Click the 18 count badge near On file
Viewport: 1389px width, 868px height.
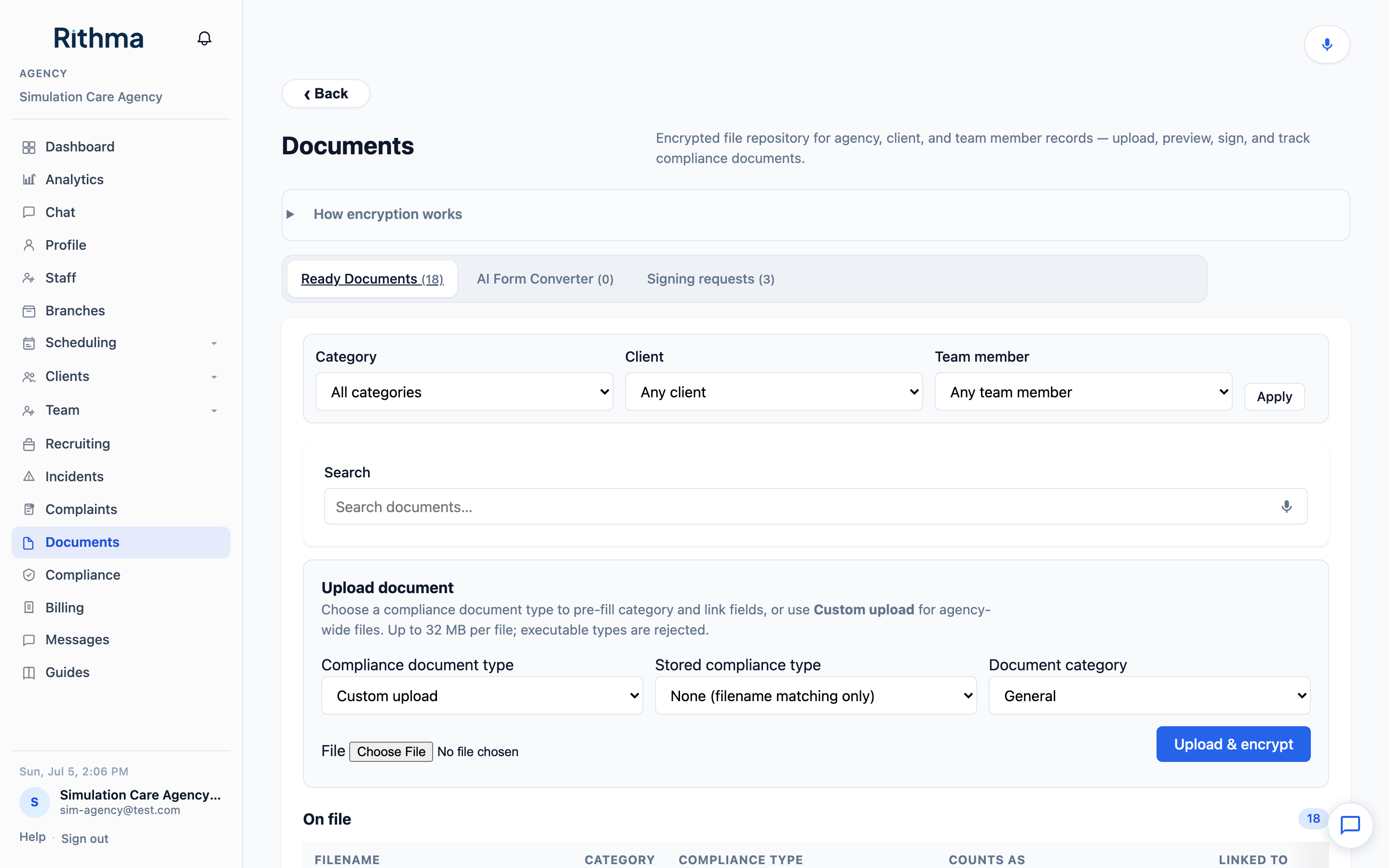tap(1313, 819)
